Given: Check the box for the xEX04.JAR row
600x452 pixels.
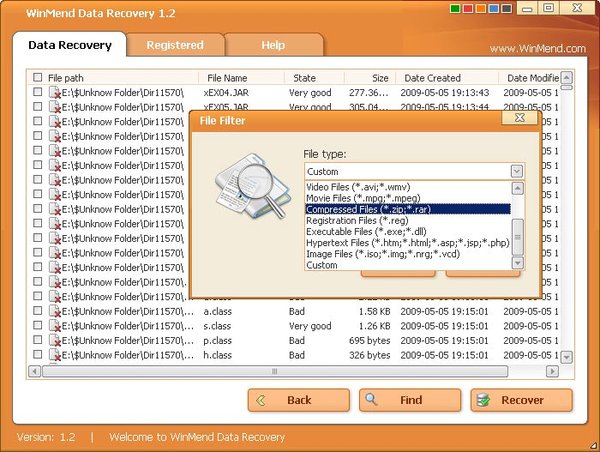Looking at the screenshot, I should click(38, 92).
